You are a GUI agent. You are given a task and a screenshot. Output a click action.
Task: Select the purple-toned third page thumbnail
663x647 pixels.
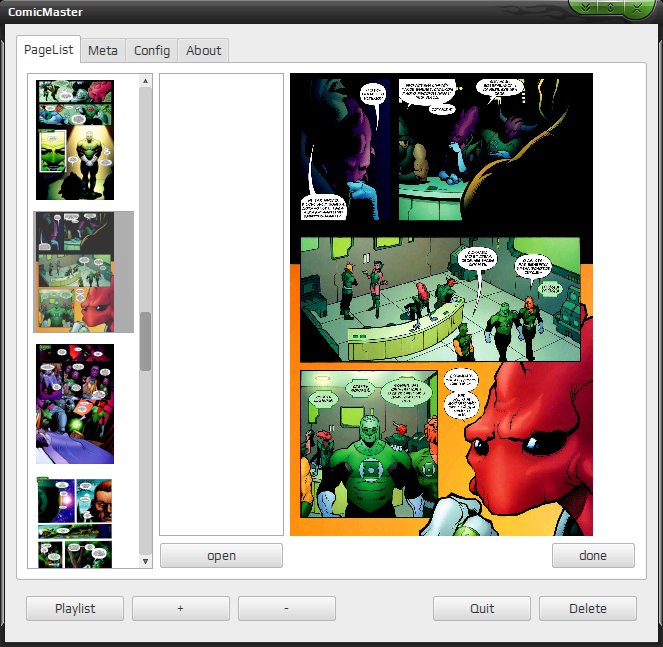75,404
